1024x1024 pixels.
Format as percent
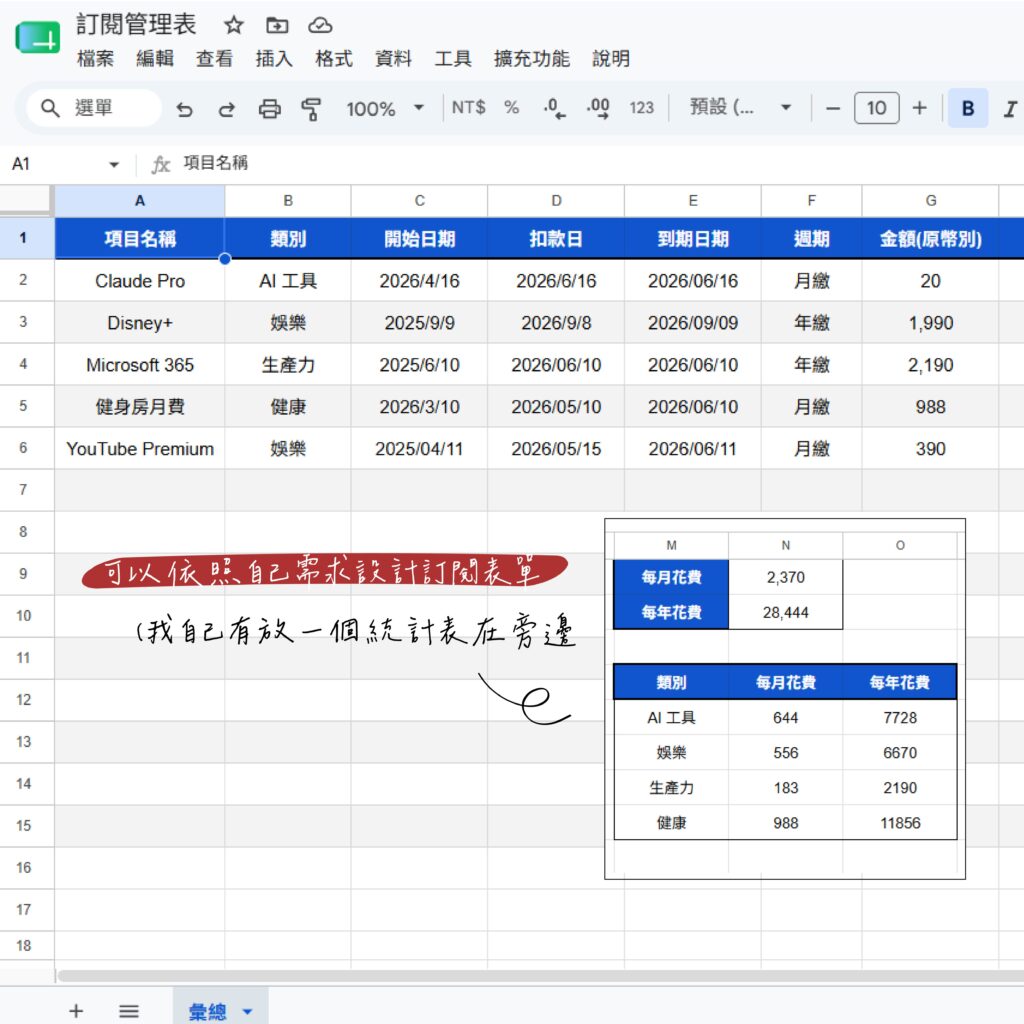pyautogui.click(x=511, y=107)
